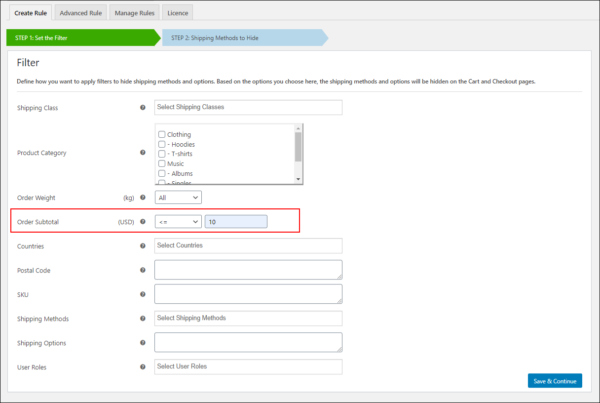Enable the T-shirts category checkbox
Screen dimensions: 600x403
click(162, 154)
